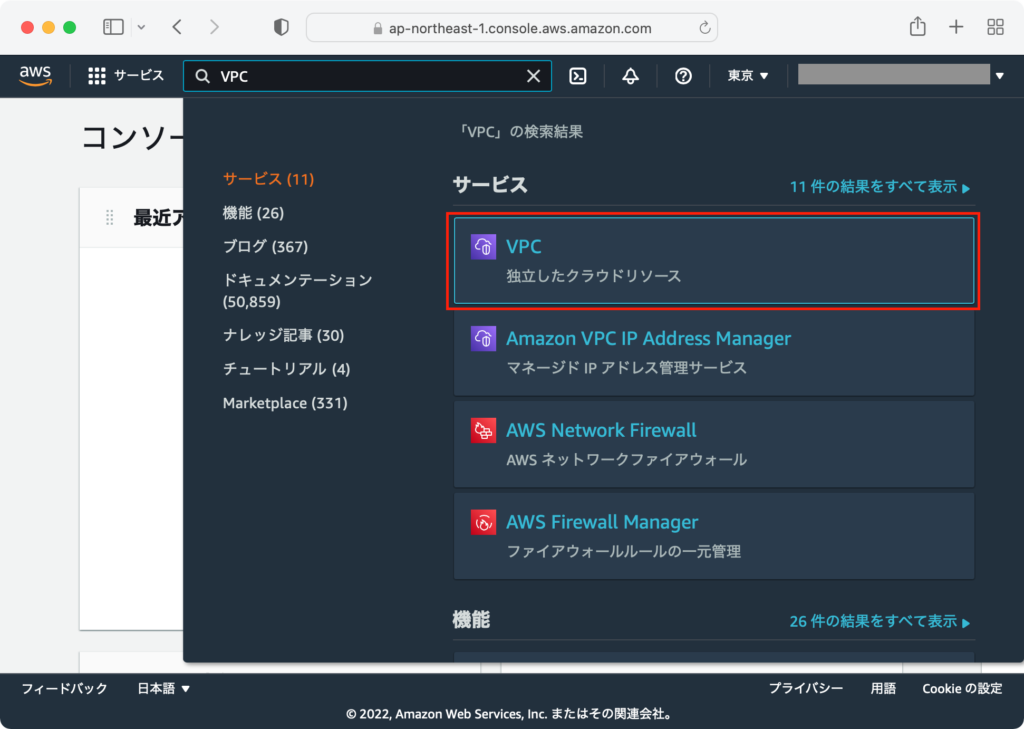Screen dimensions: 1024x729
Task: Open the CloudShell terminal icon
Action: (578, 76)
